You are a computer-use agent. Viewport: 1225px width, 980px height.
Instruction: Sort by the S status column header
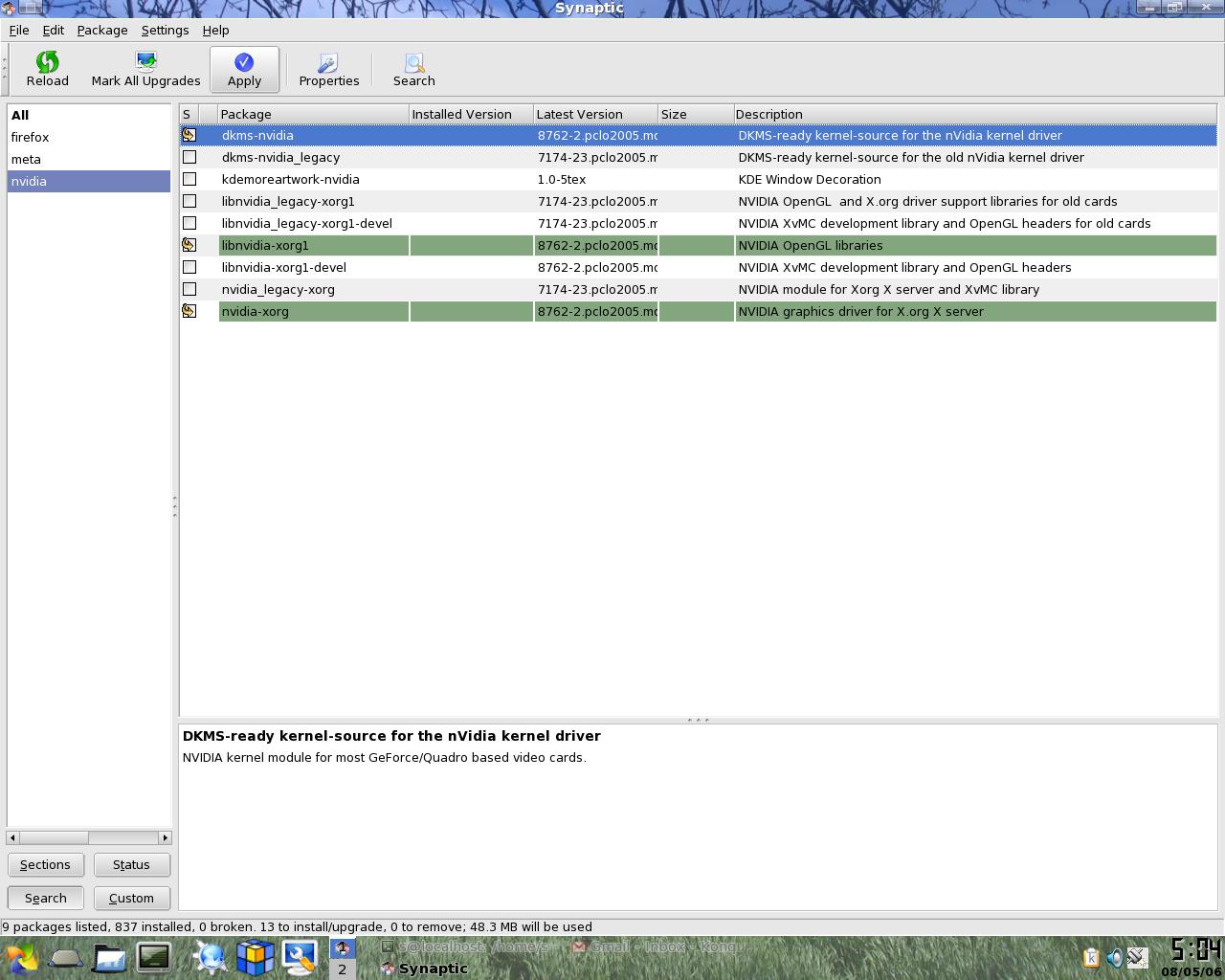point(189,114)
